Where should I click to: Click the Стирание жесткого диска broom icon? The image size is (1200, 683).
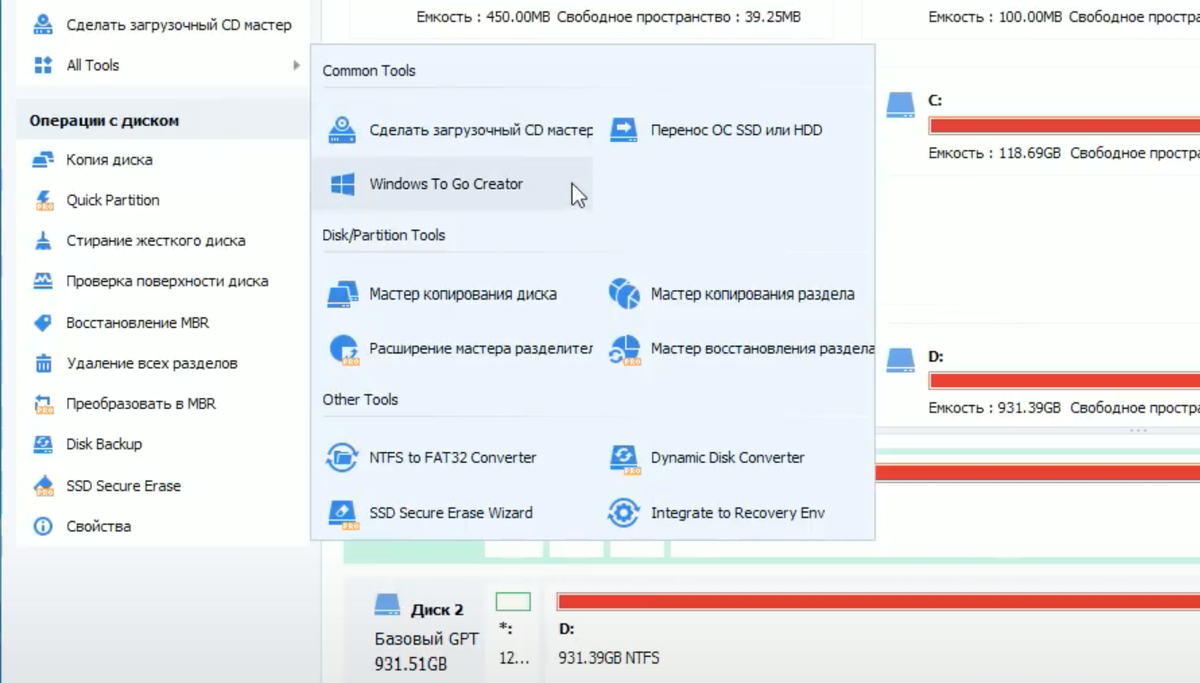(43, 241)
